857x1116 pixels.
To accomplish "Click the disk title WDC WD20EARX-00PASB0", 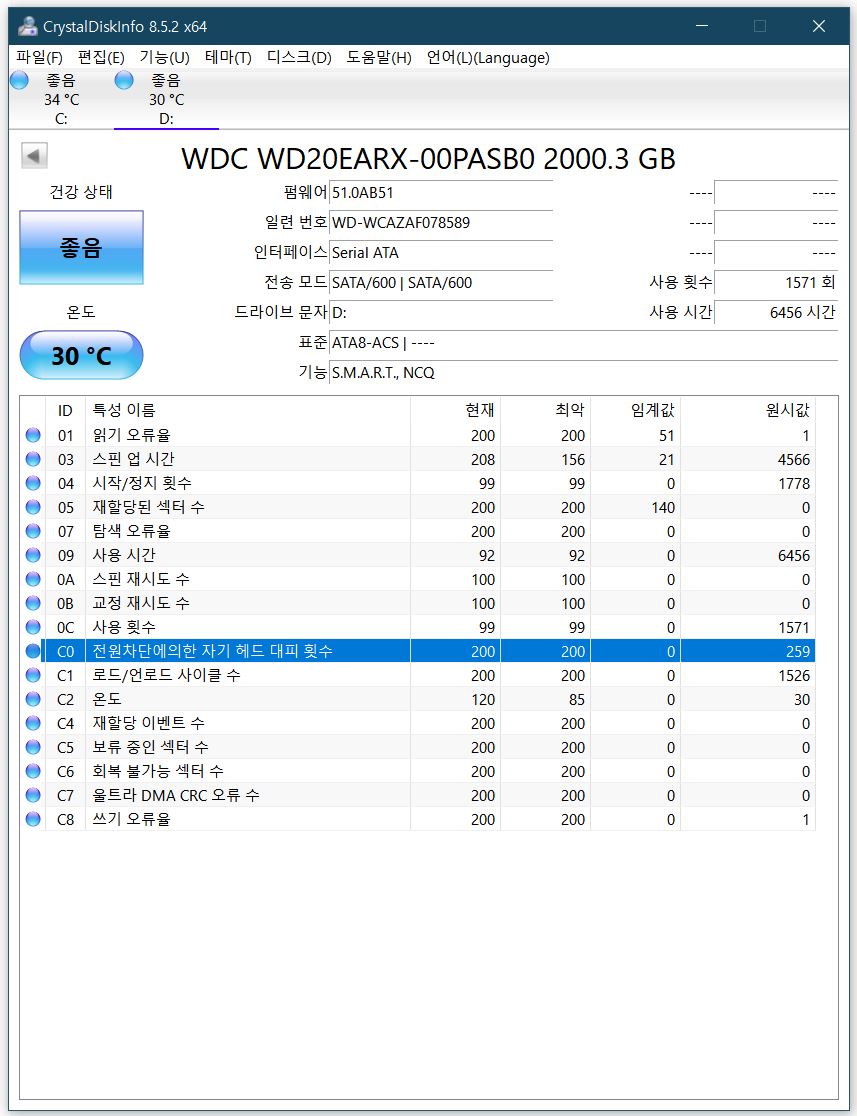I will coord(428,159).
